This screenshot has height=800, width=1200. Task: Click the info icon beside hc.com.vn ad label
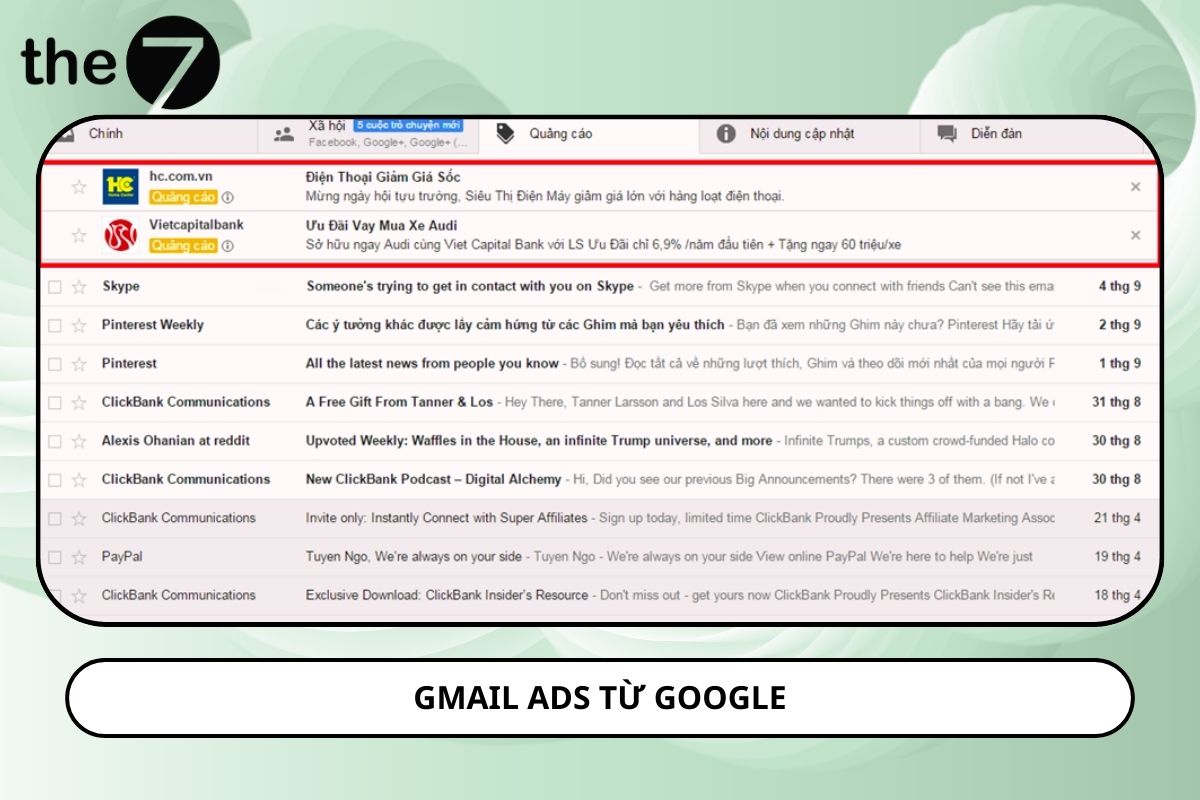coord(227,197)
